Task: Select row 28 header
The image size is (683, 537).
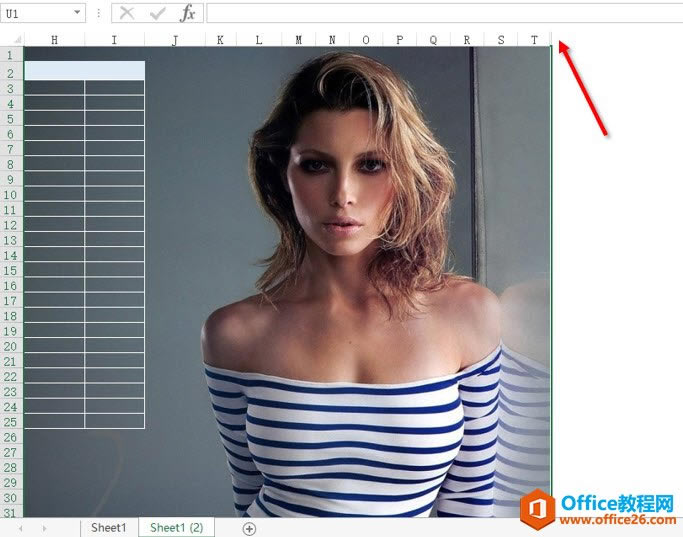Action: [x=11, y=467]
